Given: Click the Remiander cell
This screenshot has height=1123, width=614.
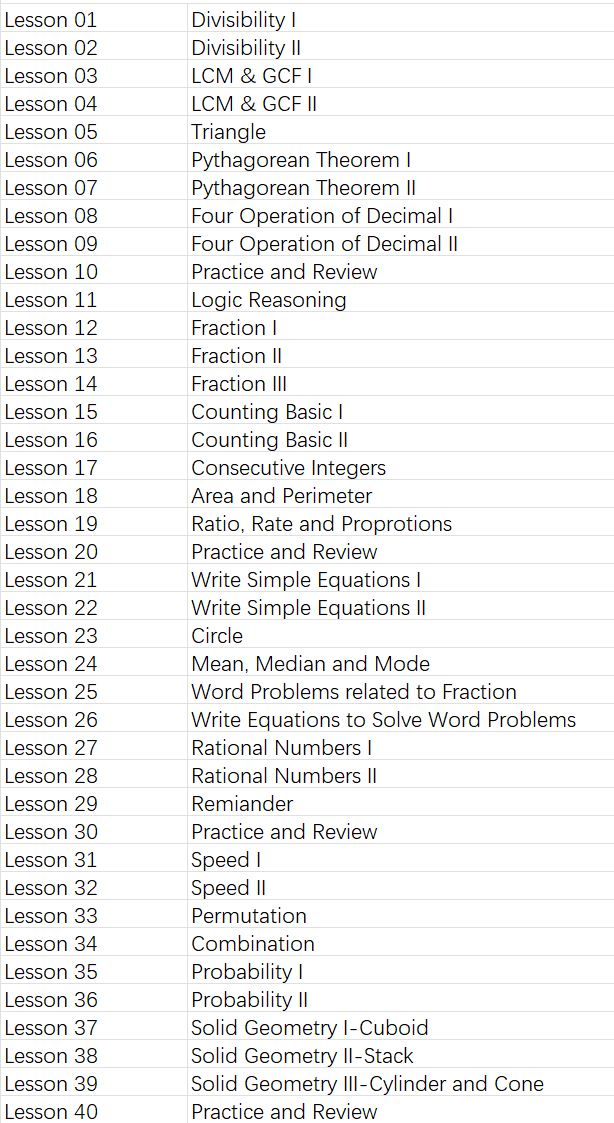Looking at the screenshot, I should [400, 804].
